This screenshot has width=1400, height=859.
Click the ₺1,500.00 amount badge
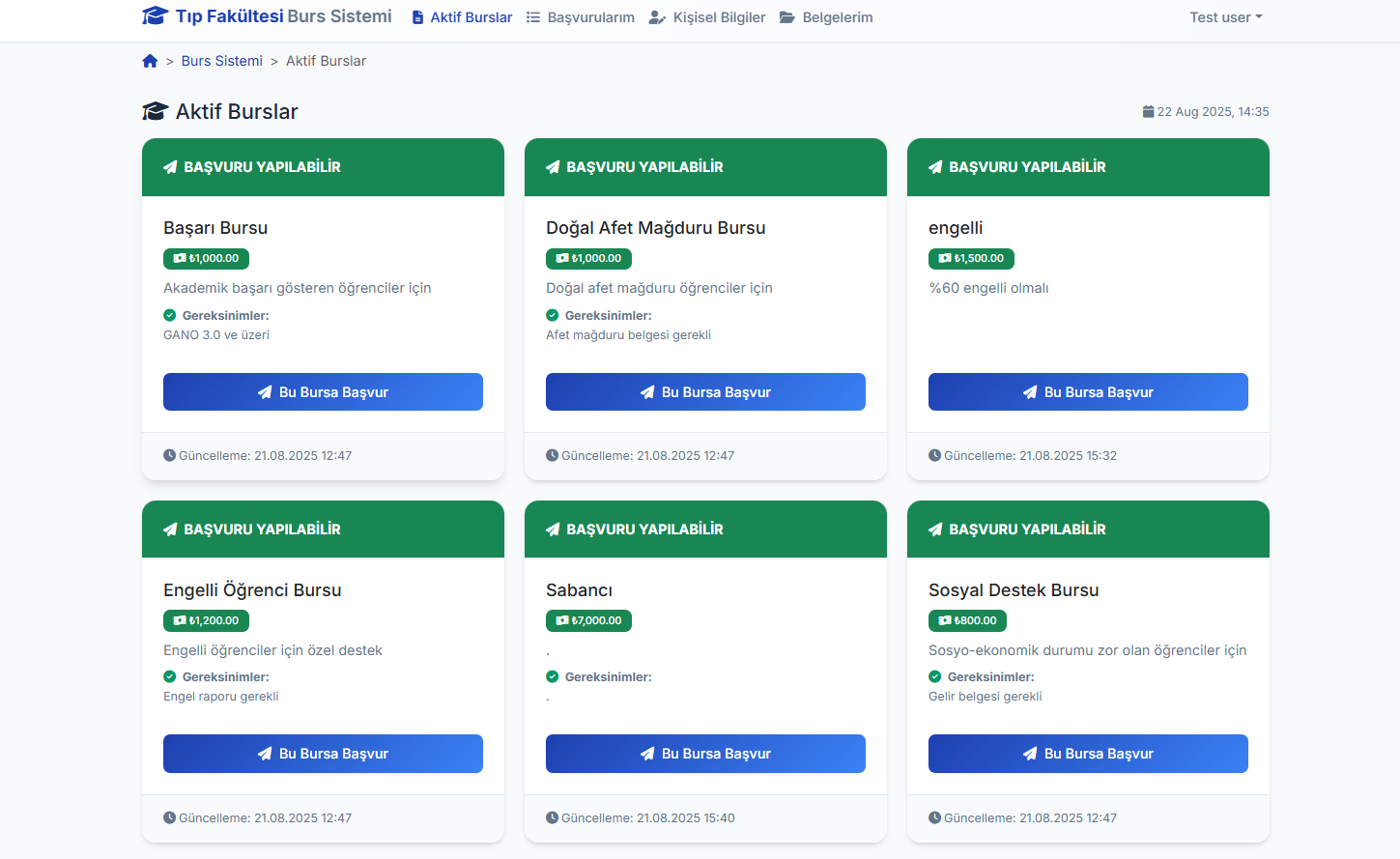click(x=971, y=259)
